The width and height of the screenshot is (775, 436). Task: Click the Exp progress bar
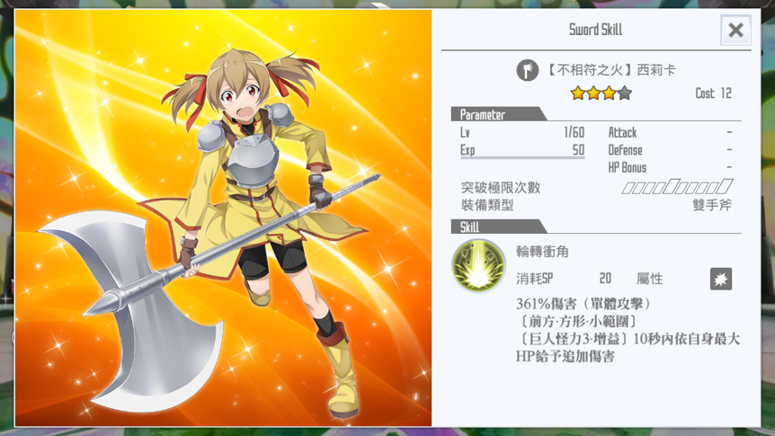(x=522, y=158)
